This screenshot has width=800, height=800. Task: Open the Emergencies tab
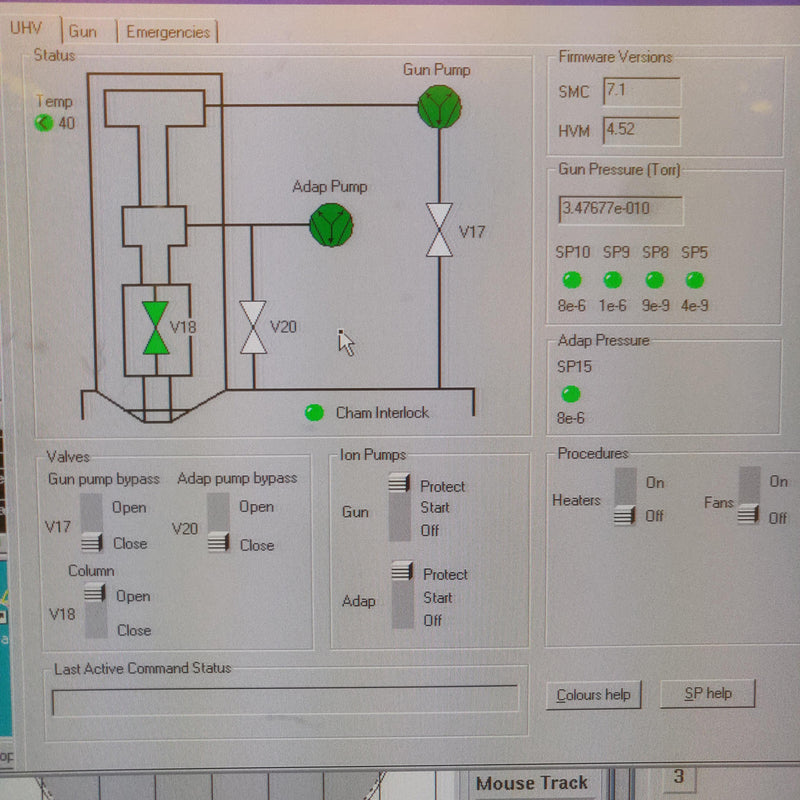click(168, 31)
